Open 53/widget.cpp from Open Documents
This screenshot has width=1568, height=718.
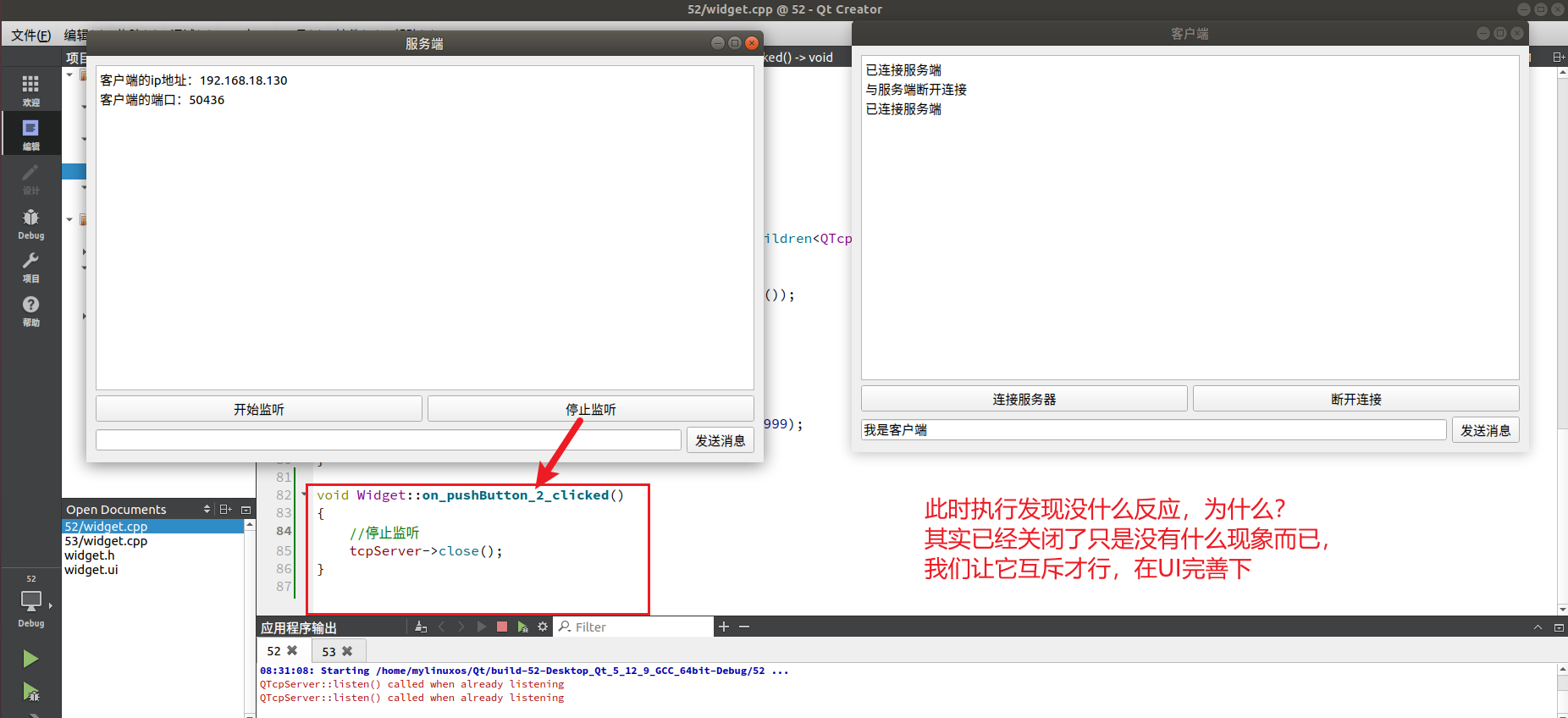click(x=153, y=541)
